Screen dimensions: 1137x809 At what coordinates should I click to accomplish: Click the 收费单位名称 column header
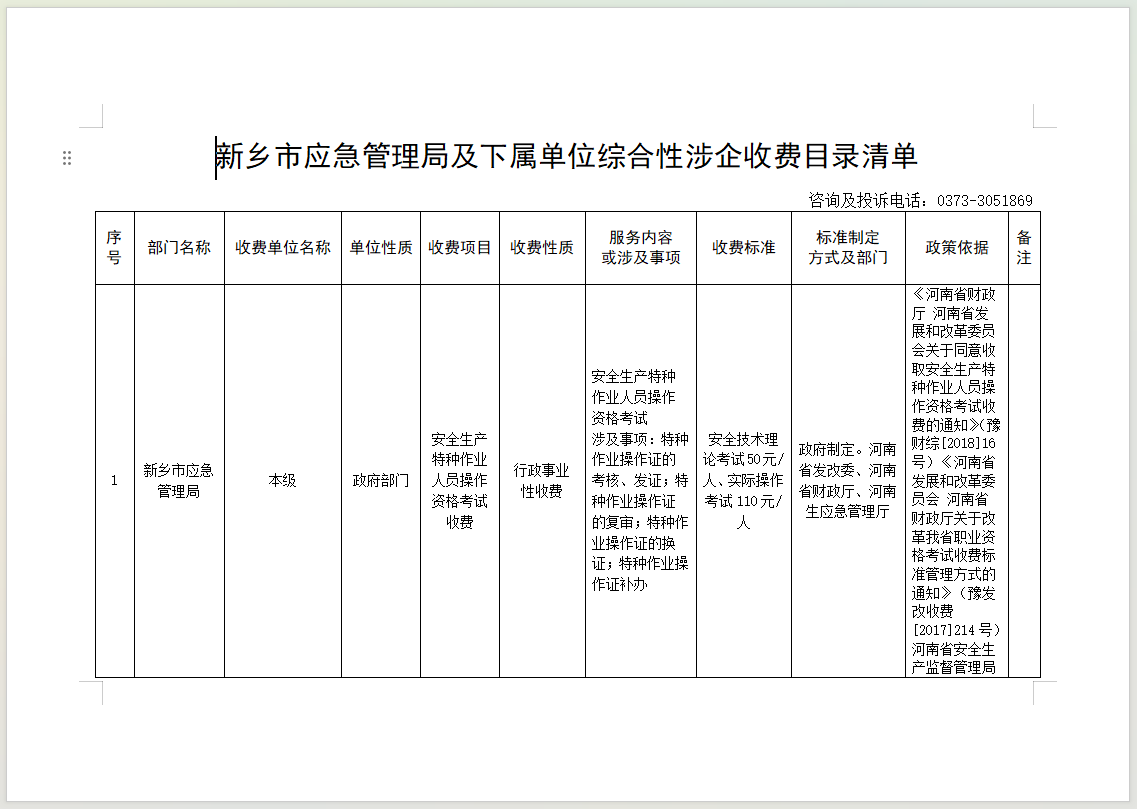[x=283, y=247]
